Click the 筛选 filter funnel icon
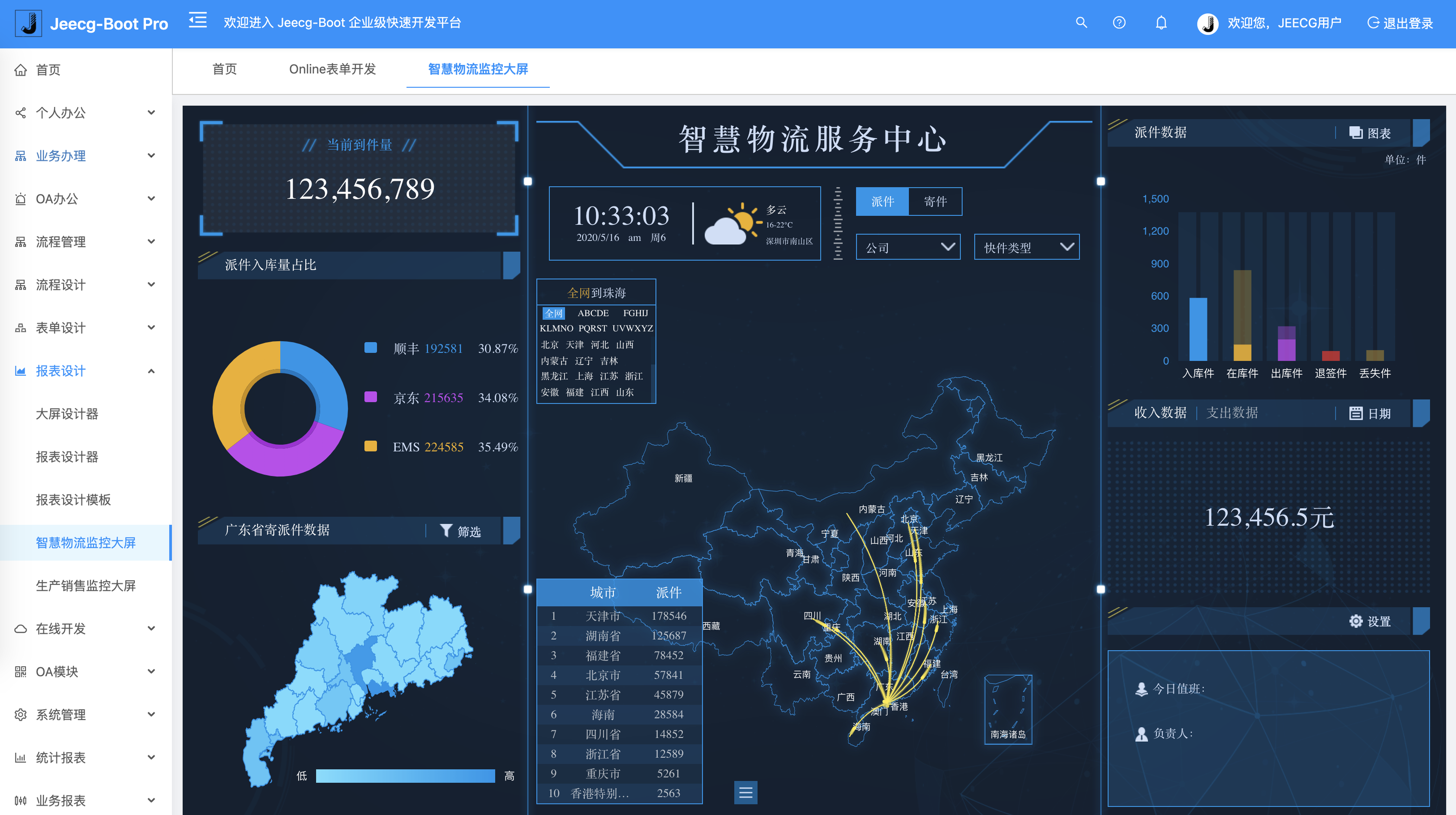 coord(446,530)
